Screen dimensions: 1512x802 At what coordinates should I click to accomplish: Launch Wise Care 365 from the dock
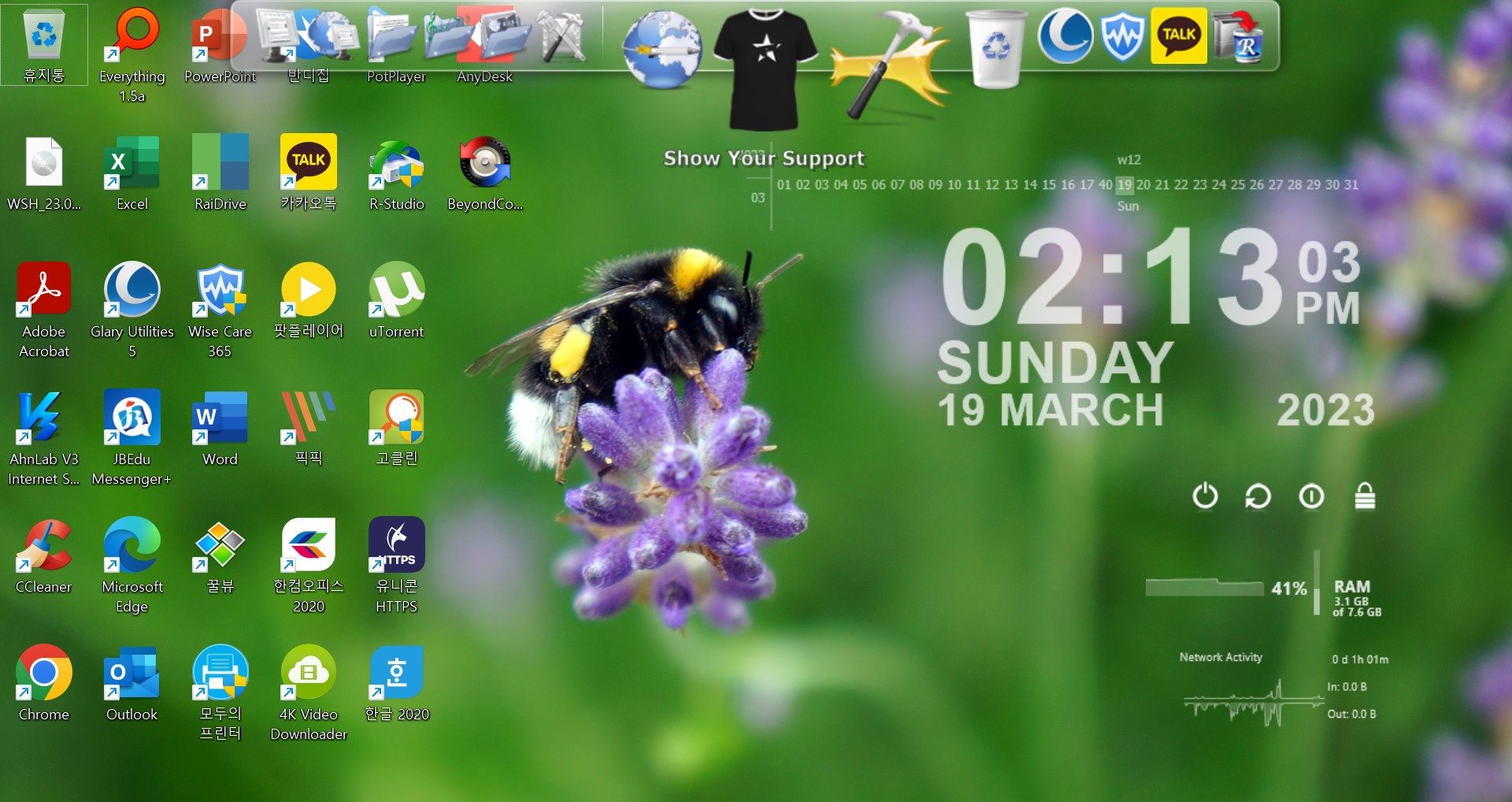click(1122, 35)
